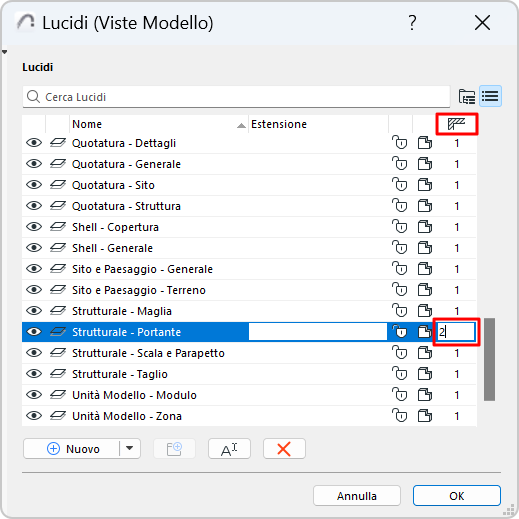Hide the Quotatura - Generale layer
The width and height of the screenshot is (519, 519).
[x=34, y=164]
